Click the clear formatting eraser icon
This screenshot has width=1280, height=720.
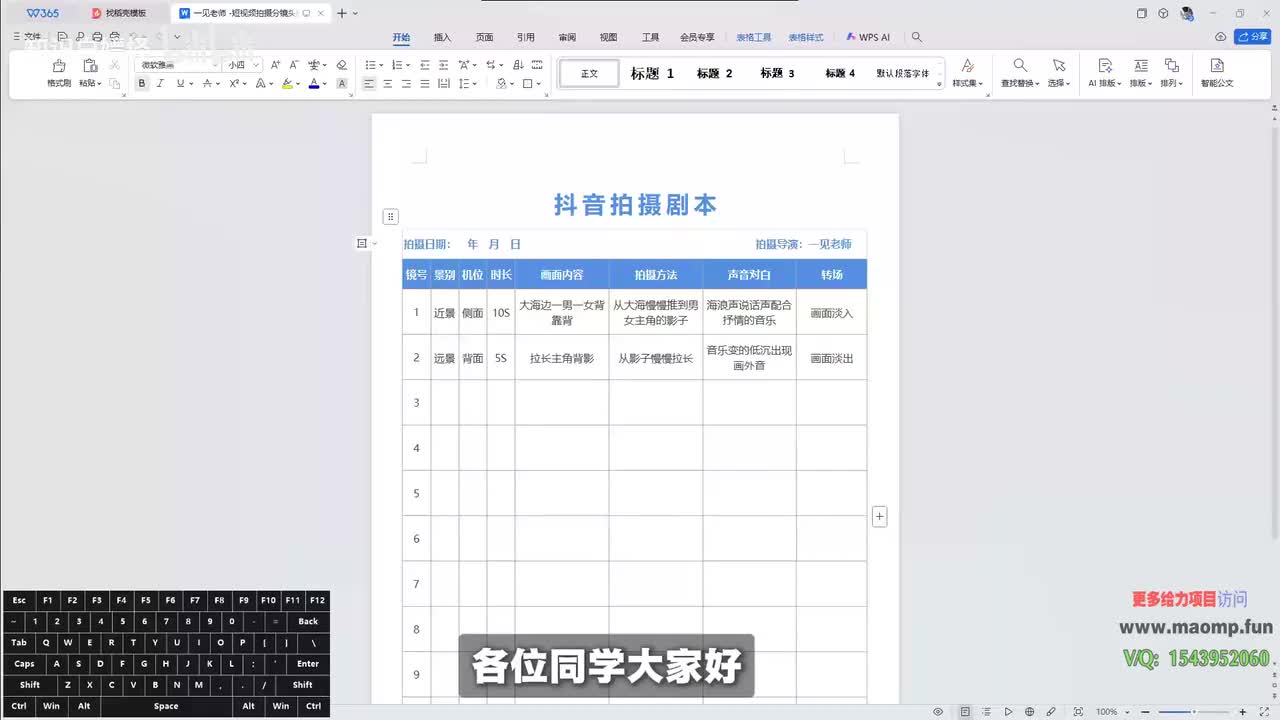coord(341,65)
